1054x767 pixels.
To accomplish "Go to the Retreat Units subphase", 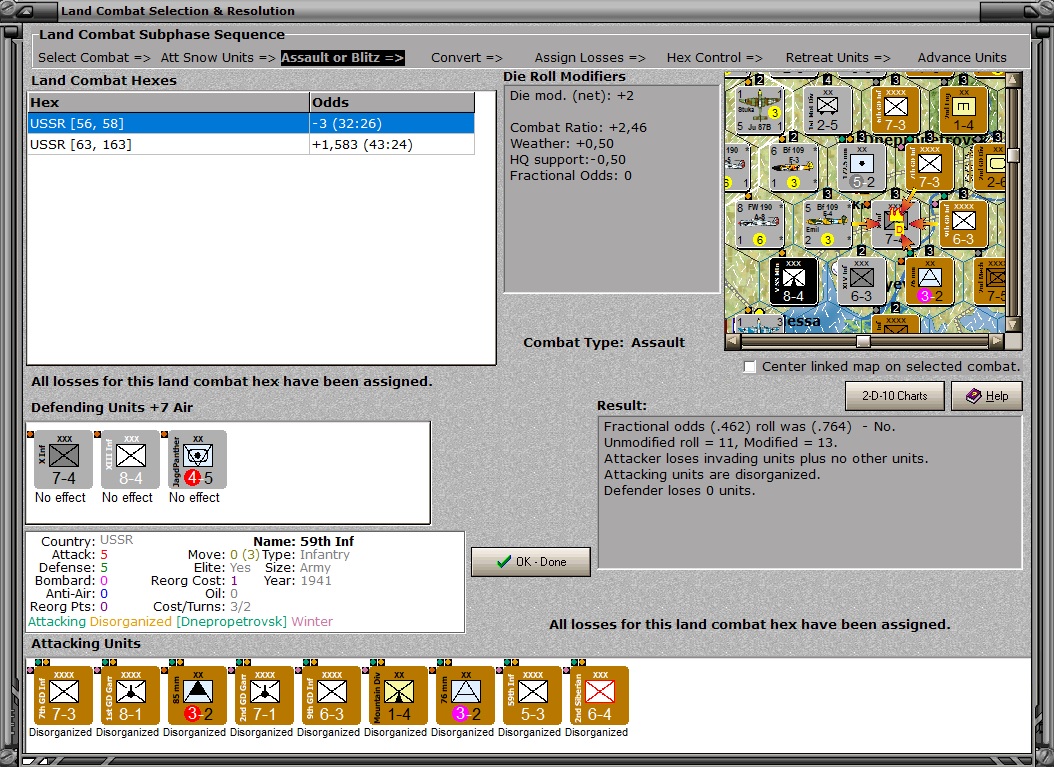I will click(838, 58).
